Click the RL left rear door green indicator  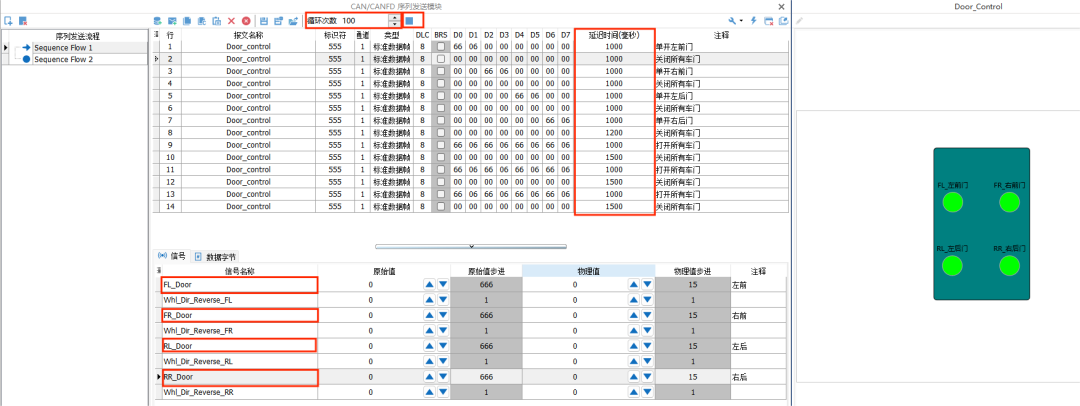[x=953, y=265]
